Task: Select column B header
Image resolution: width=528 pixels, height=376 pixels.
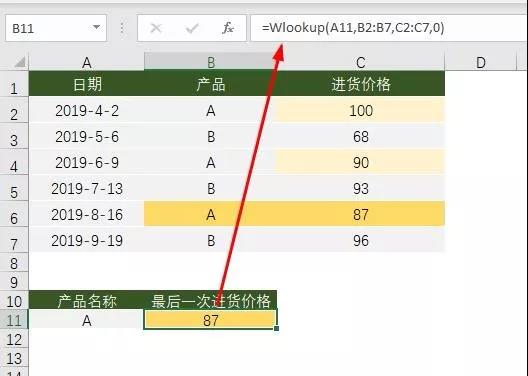Action: pos(211,62)
